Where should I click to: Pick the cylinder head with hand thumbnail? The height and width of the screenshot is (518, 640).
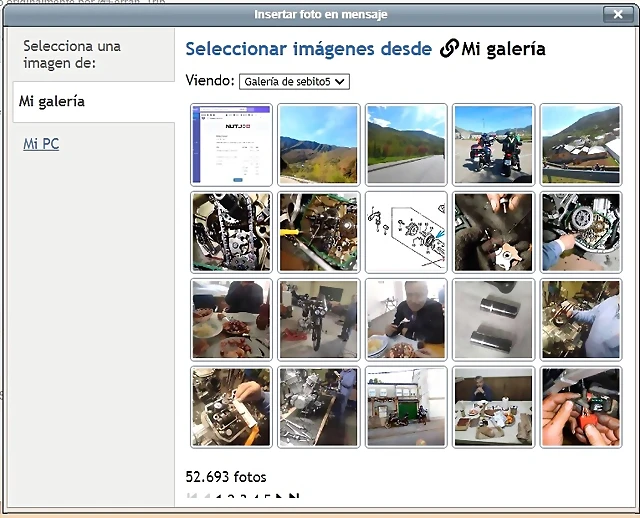(231, 407)
